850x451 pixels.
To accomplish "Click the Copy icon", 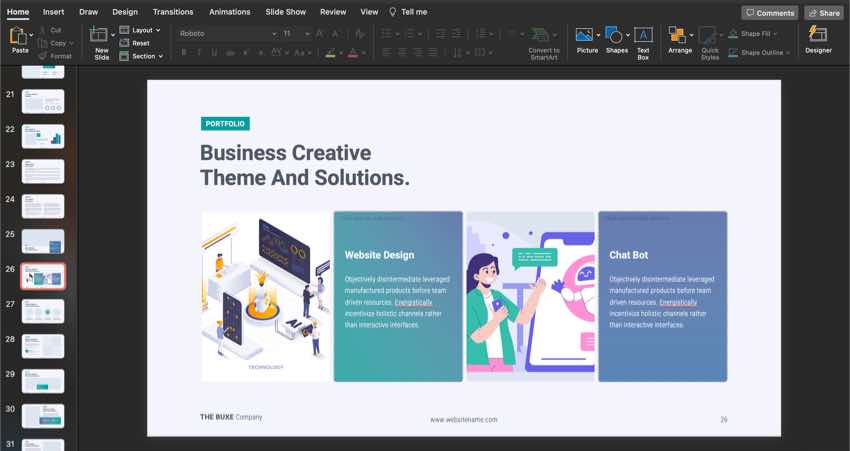I will point(43,43).
